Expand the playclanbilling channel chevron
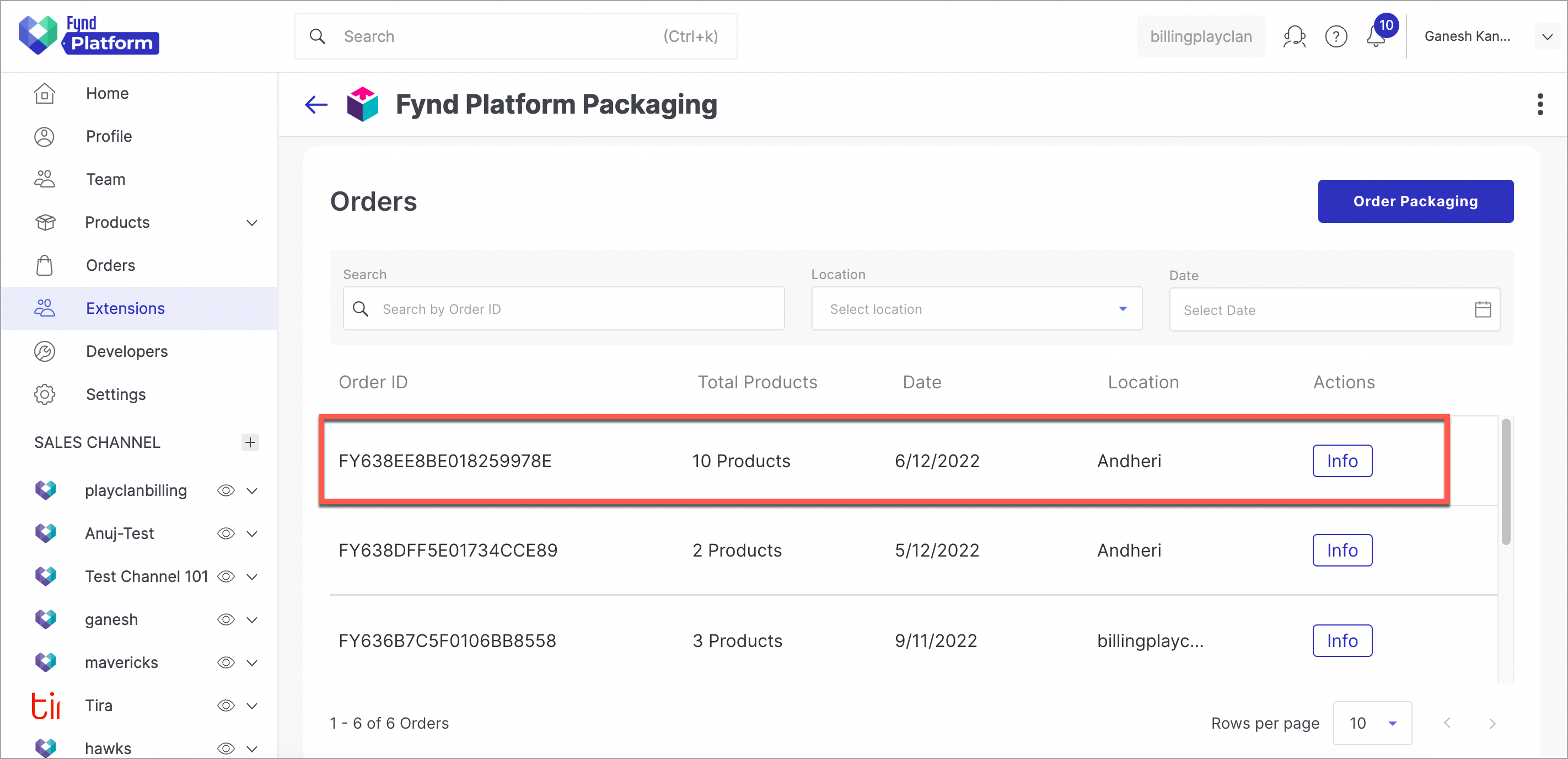 point(252,491)
